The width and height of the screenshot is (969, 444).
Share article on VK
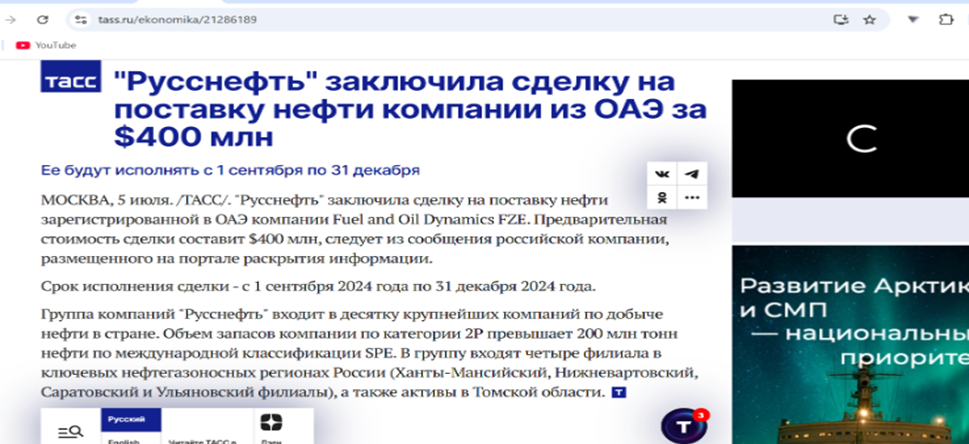pos(662,173)
